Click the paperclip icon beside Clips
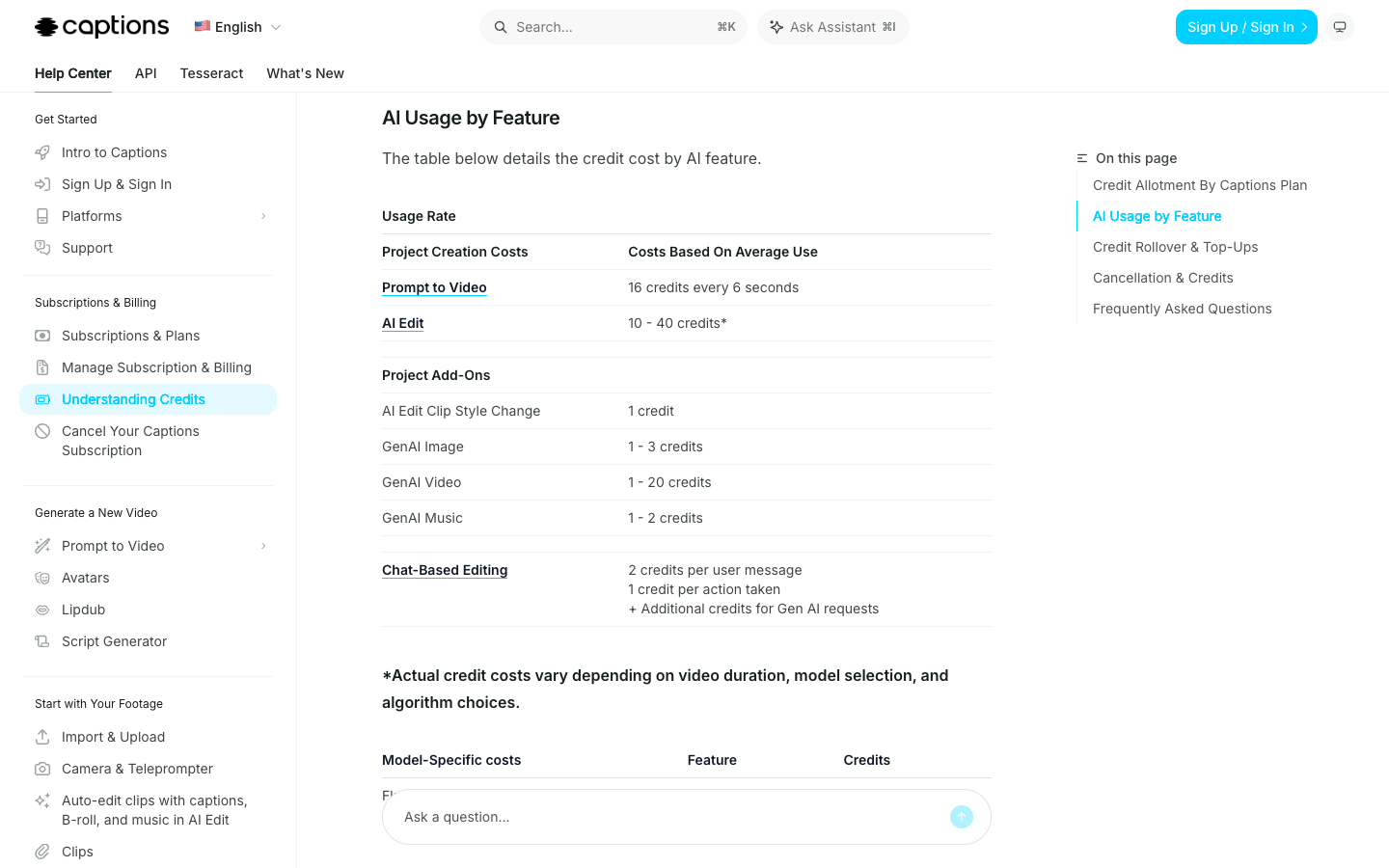 (x=42, y=852)
